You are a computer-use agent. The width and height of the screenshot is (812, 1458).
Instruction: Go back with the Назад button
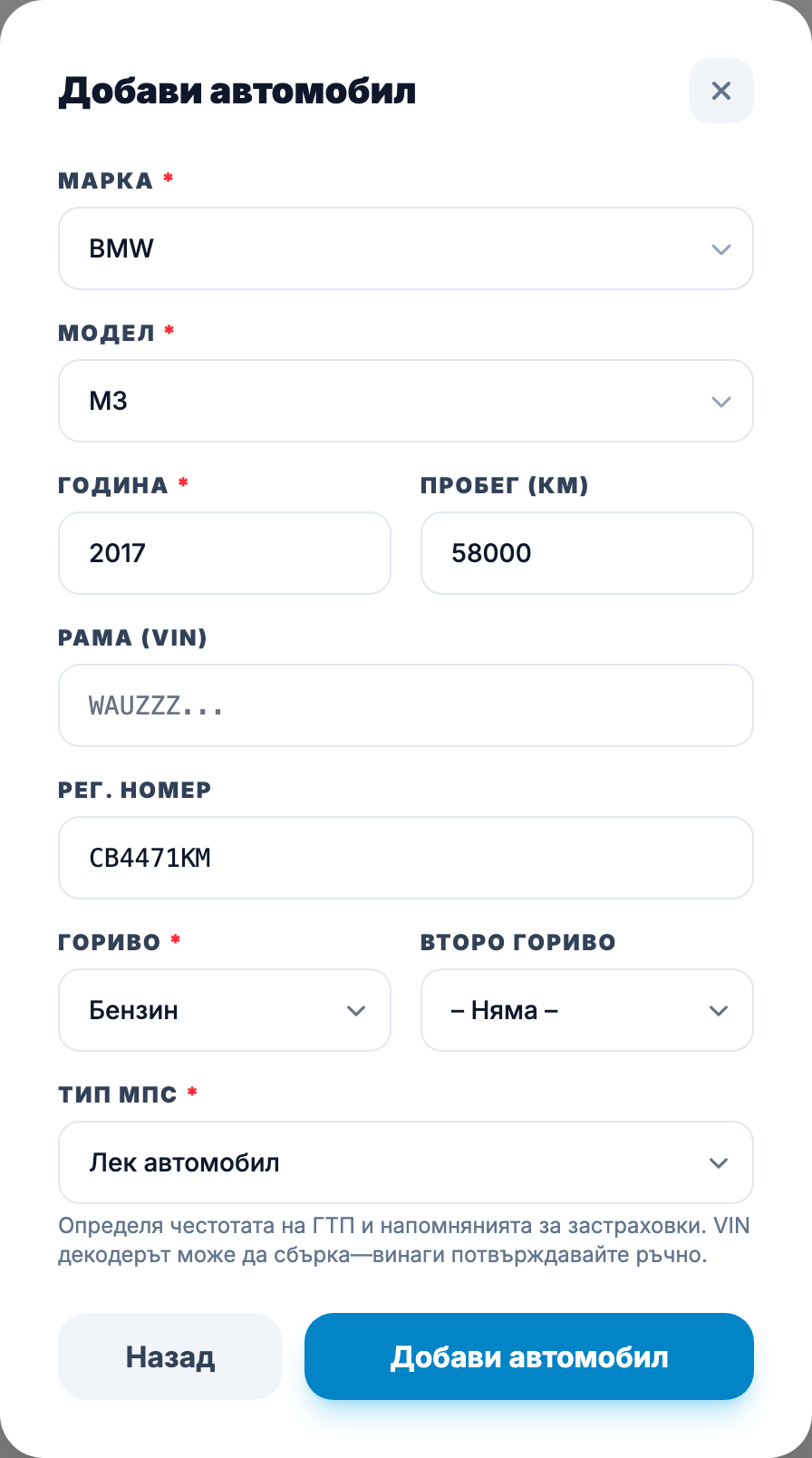170,1356
